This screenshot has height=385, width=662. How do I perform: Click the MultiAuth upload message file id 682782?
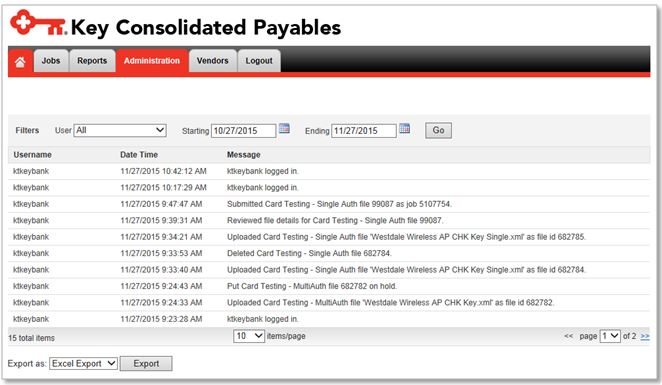(x=391, y=303)
